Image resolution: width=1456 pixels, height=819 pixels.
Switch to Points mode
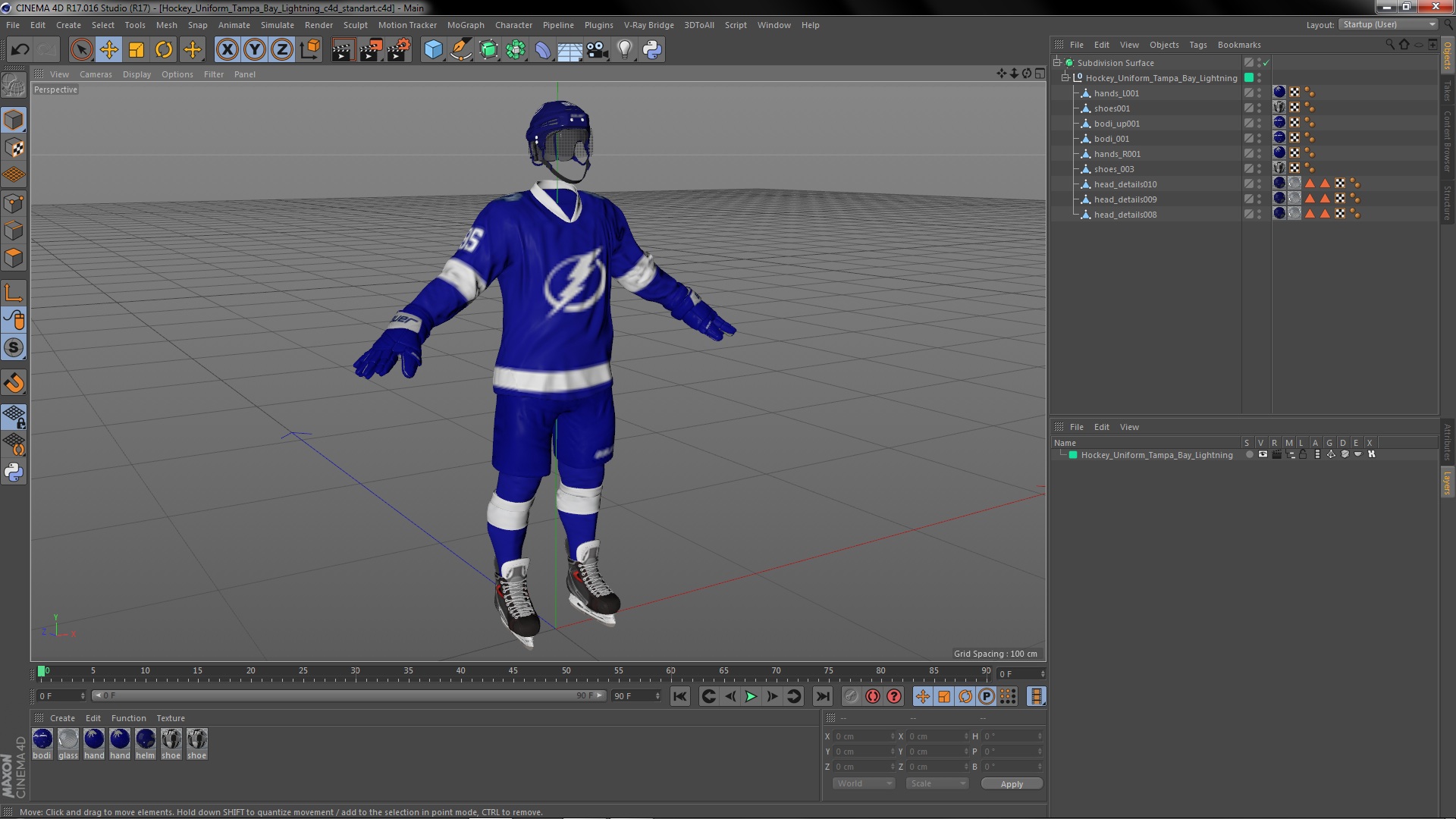pos(14,203)
